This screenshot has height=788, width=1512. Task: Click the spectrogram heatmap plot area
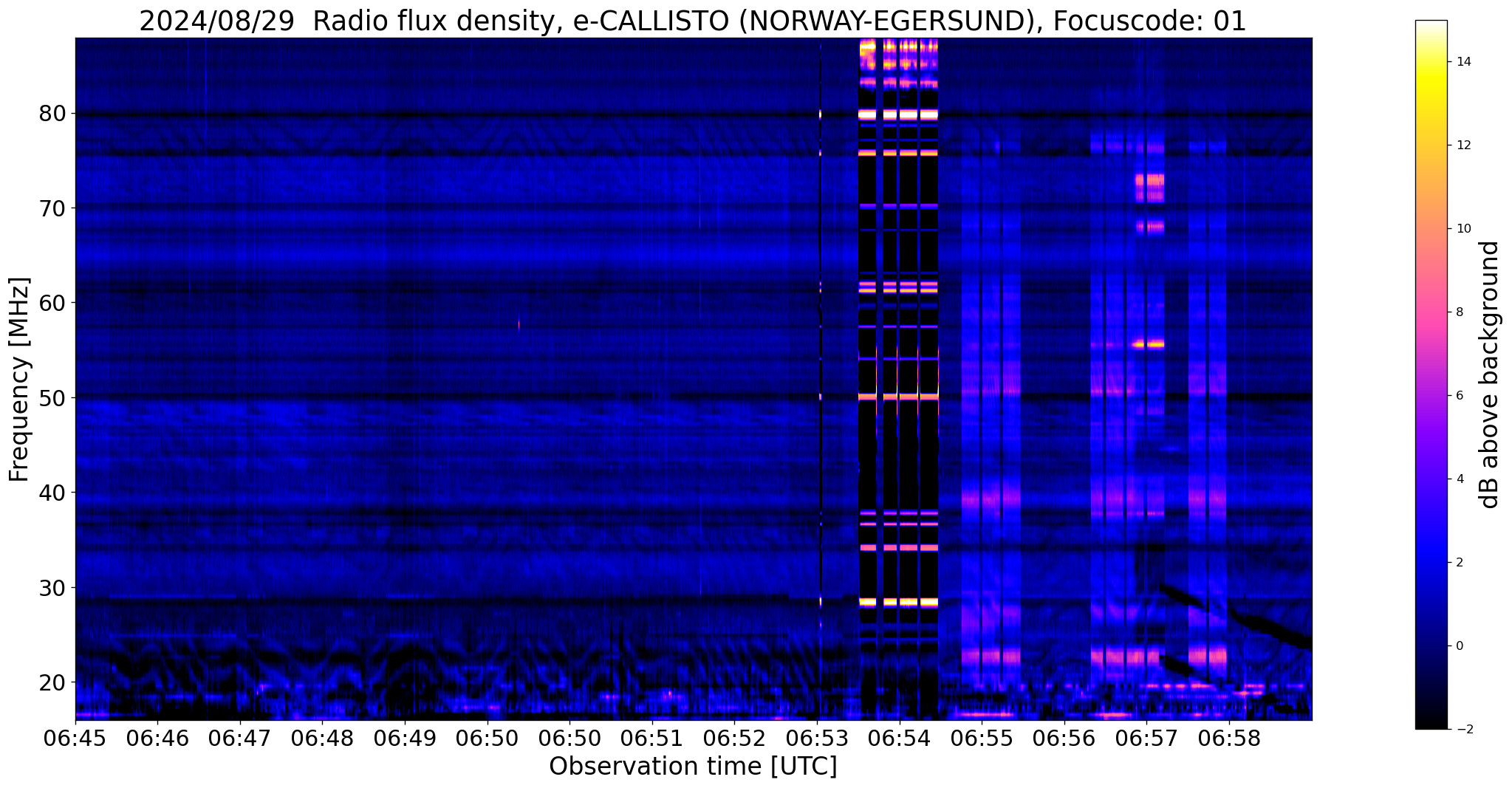pyautogui.click(x=694, y=379)
